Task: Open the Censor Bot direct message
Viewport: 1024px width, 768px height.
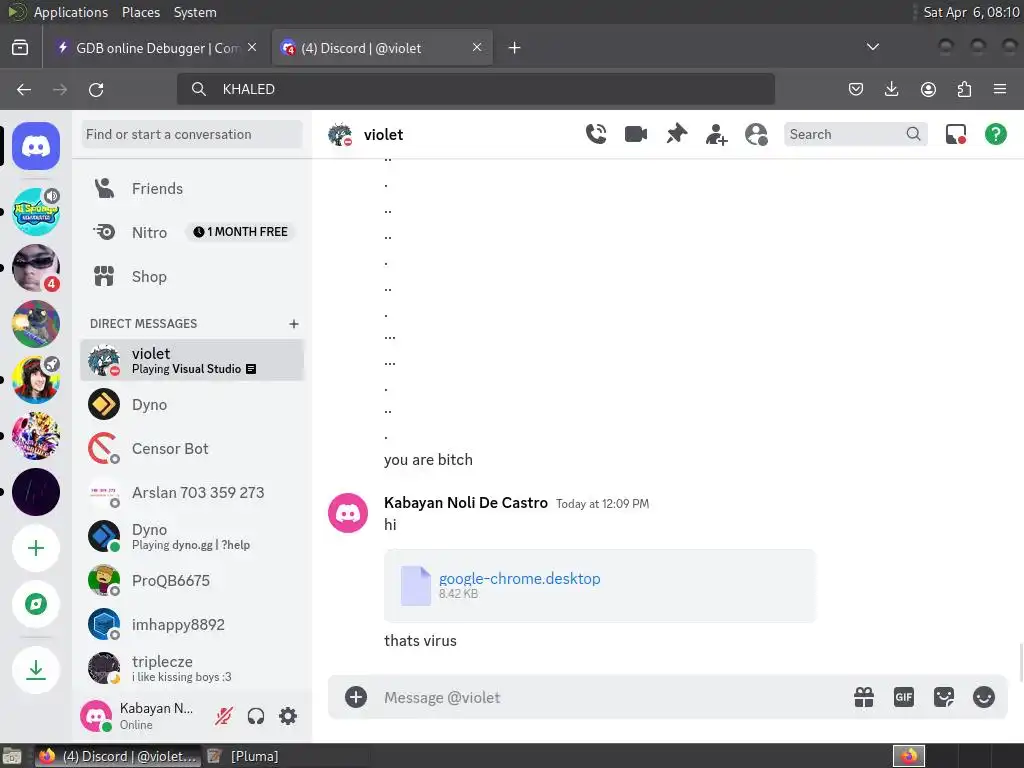Action: click(192, 449)
